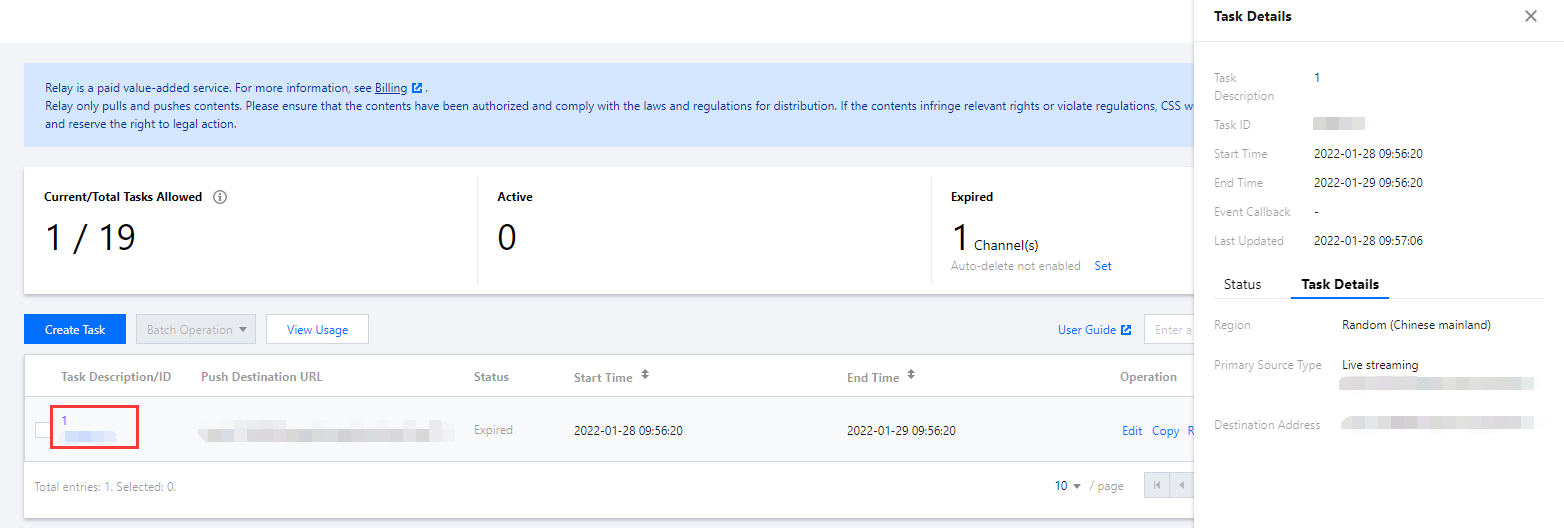The image size is (1564, 528).
Task: Select the Task Details tab
Action: pos(1339,284)
